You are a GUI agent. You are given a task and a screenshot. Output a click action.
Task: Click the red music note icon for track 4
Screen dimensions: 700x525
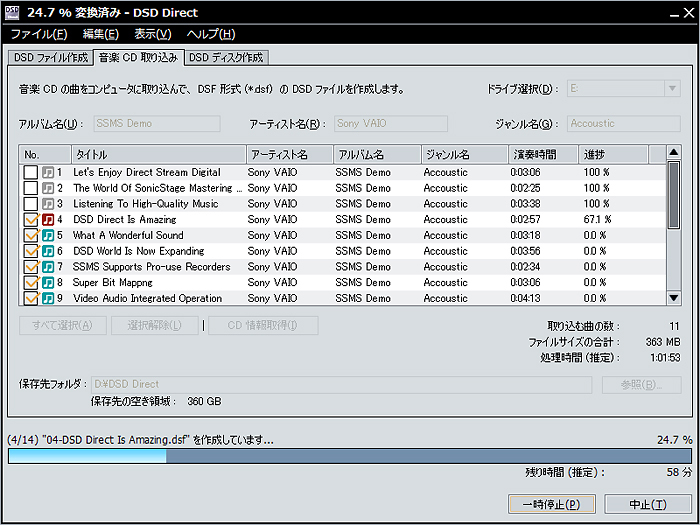tap(47, 219)
